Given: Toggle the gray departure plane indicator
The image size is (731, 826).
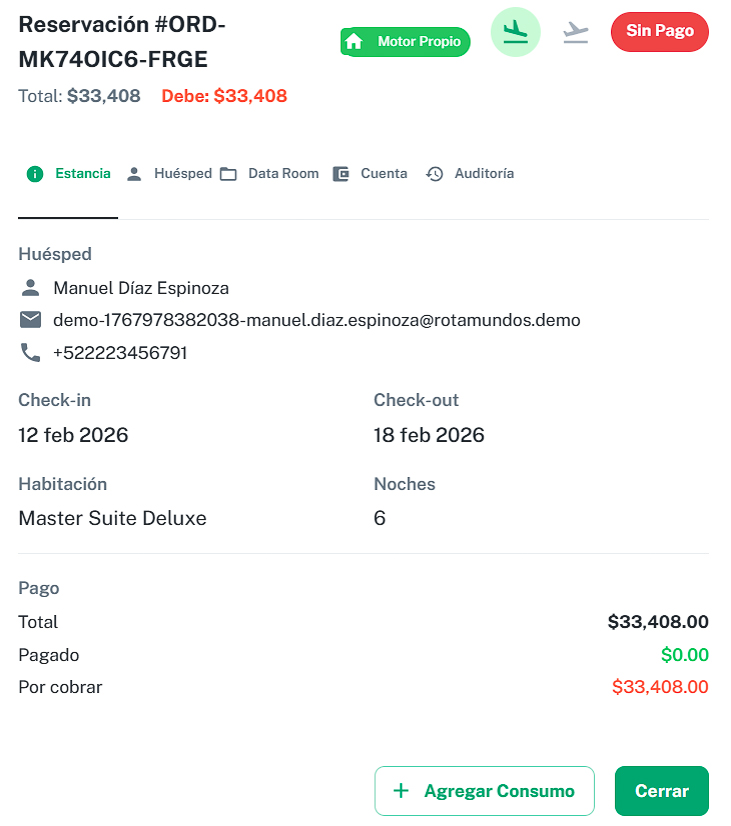Looking at the screenshot, I should 575,32.
